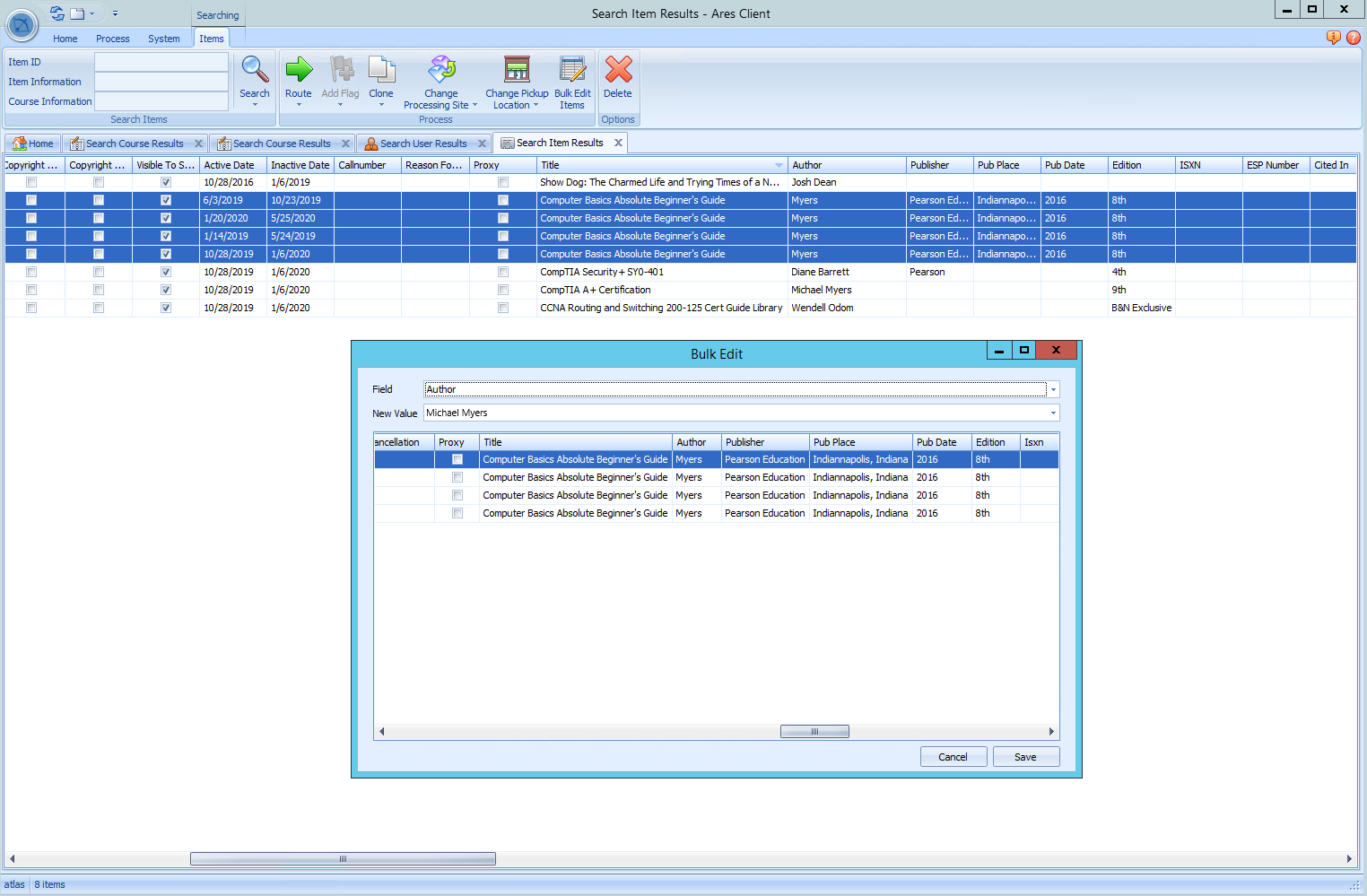This screenshot has height=896, width=1367.
Task: Click Cancel in the Bulk Edit dialog
Action: [953, 756]
